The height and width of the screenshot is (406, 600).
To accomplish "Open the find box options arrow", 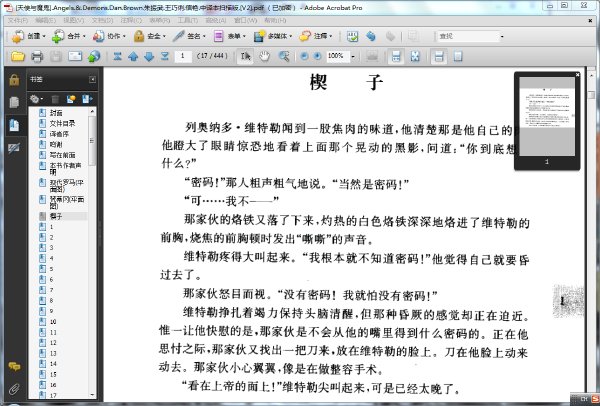I will [502, 37].
